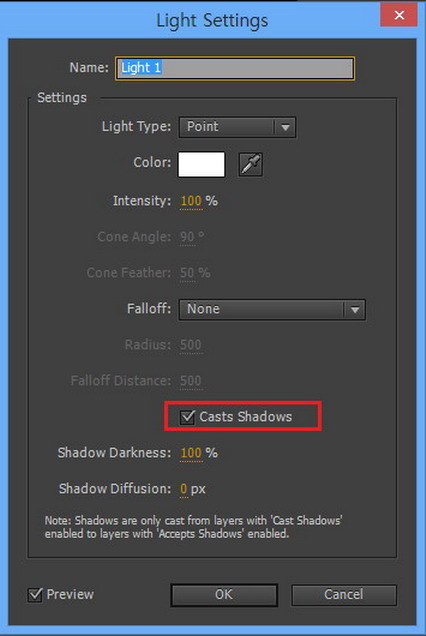Close the Light Settings dialog
Screen dimensions: 426x636
point(399,15)
